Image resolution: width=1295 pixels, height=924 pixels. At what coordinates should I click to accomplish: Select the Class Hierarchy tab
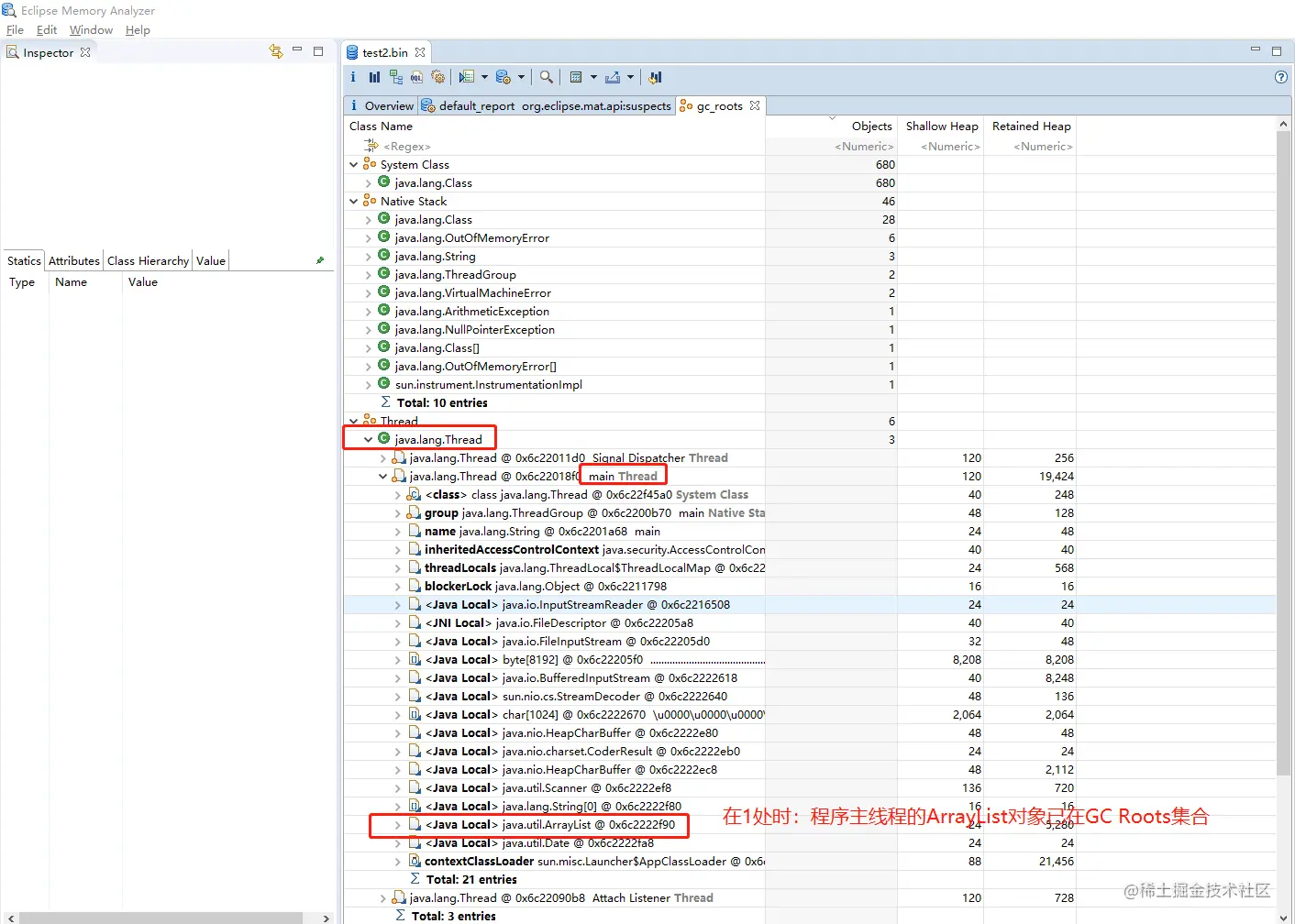point(148,260)
